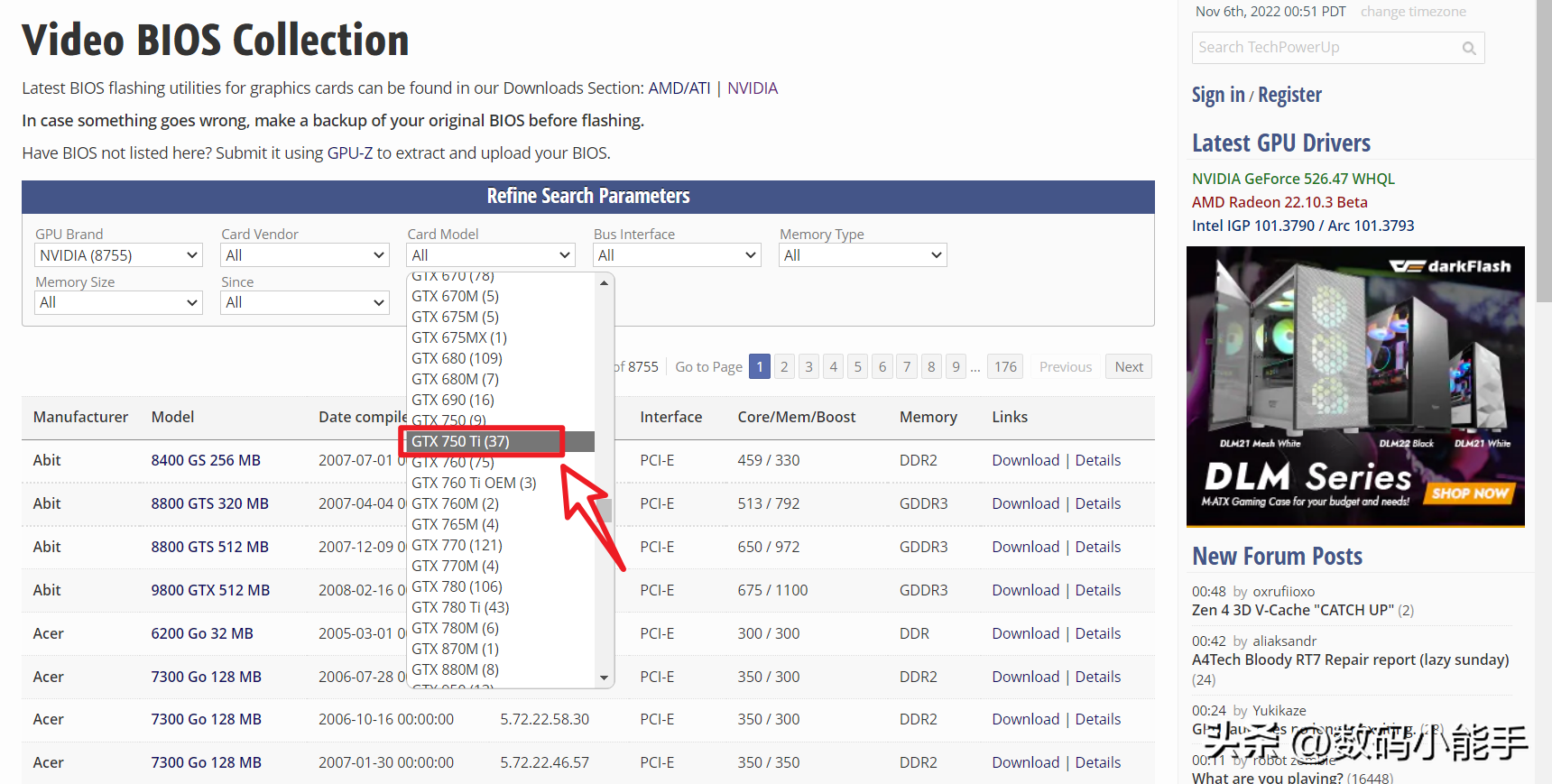Click the darkFlash DLM Series ad banner

coord(1354,386)
